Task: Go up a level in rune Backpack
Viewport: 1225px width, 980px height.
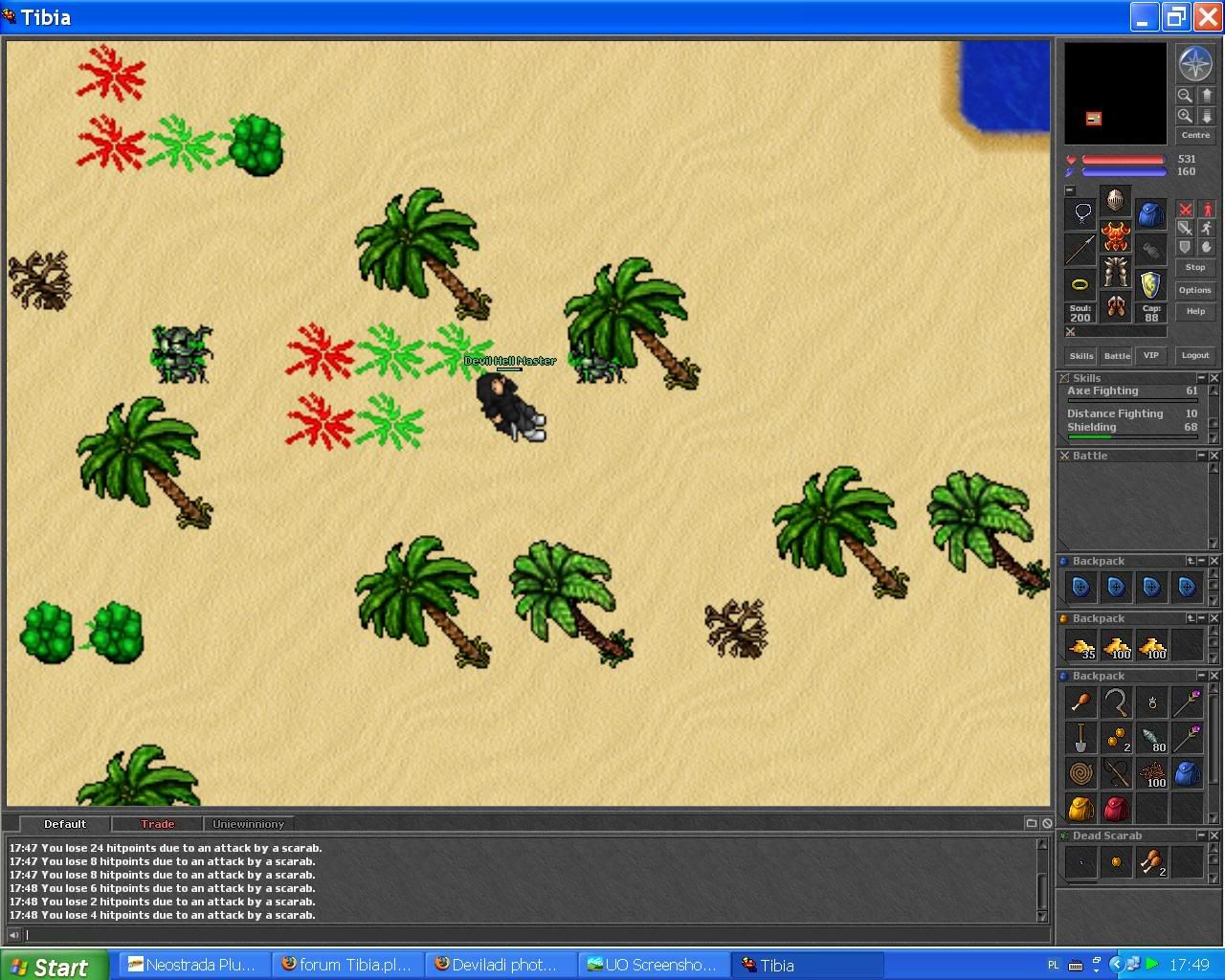Action: pos(1191,561)
